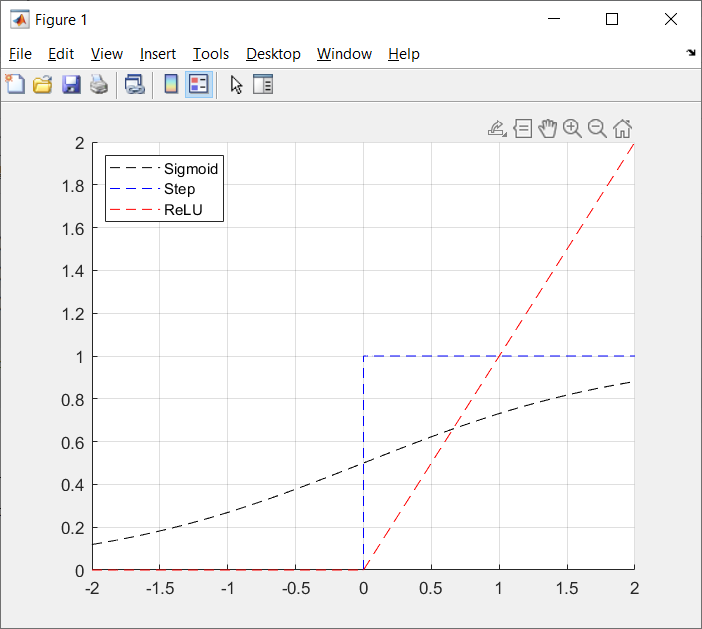Click the MATLAB logo in title bar

click(x=20, y=19)
